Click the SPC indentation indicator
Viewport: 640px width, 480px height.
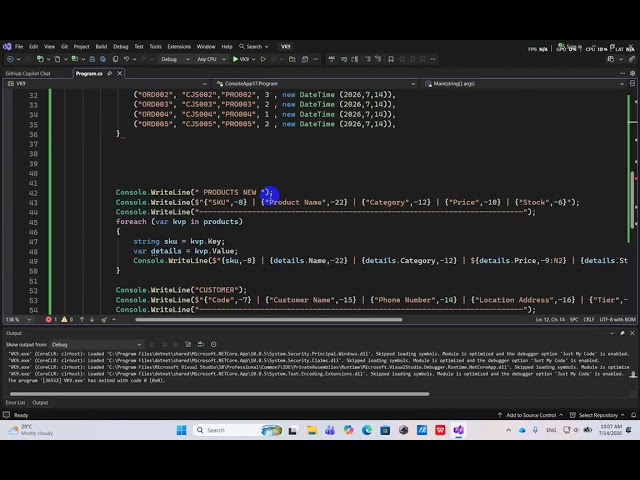pyautogui.click(x=574, y=320)
